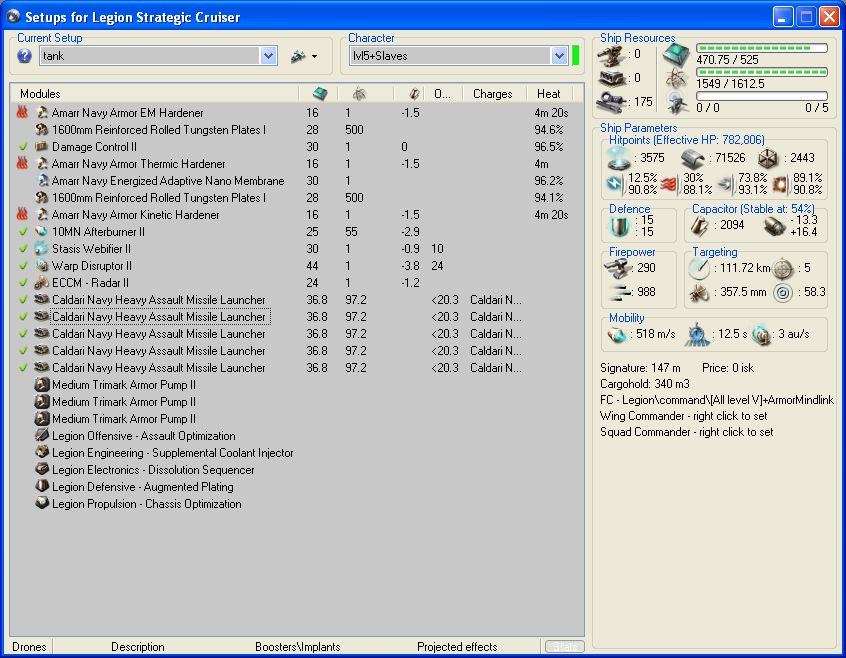Screen dimensions: 846x658
Task: Click the CPU usage progress bar
Action: click(762, 48)
